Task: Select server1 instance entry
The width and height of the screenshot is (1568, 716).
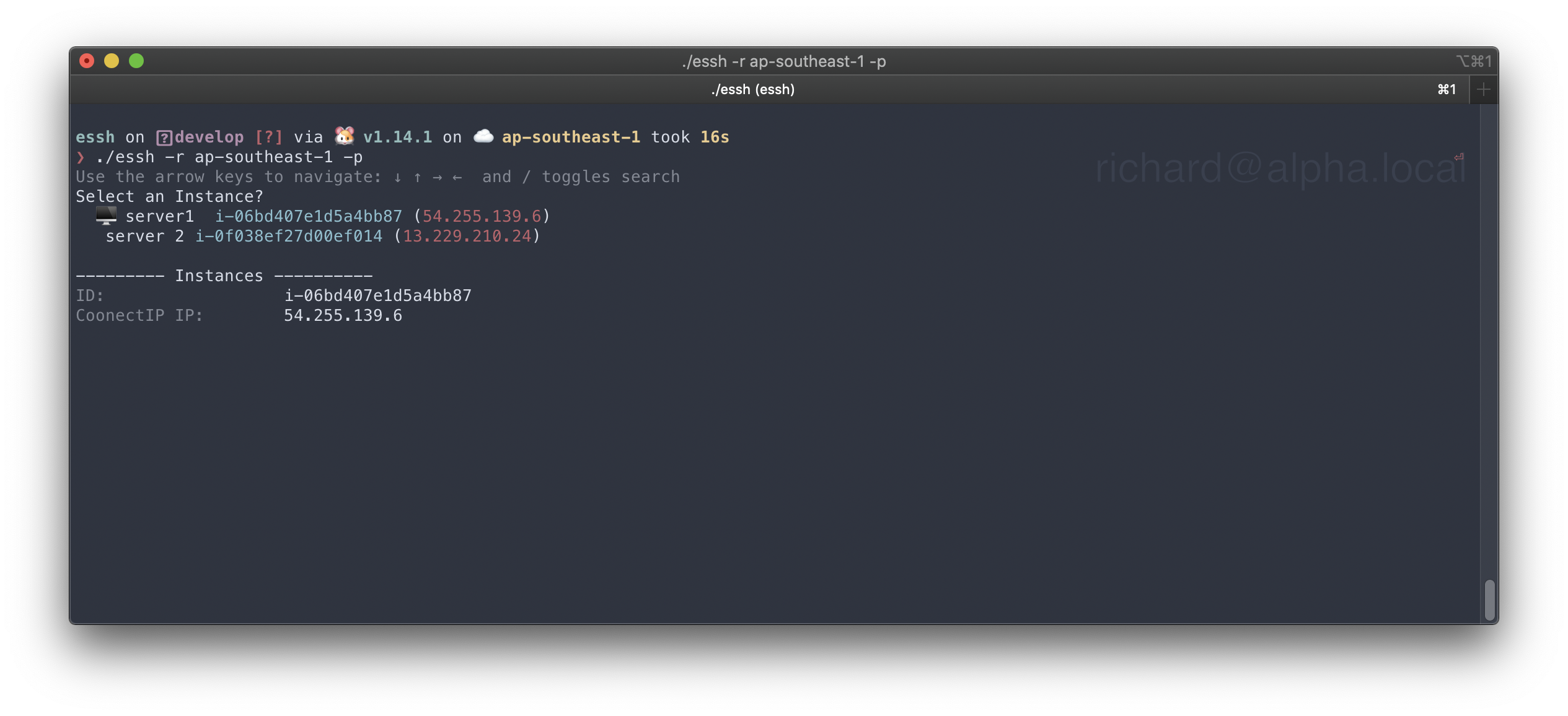Action: pos(160,216)
